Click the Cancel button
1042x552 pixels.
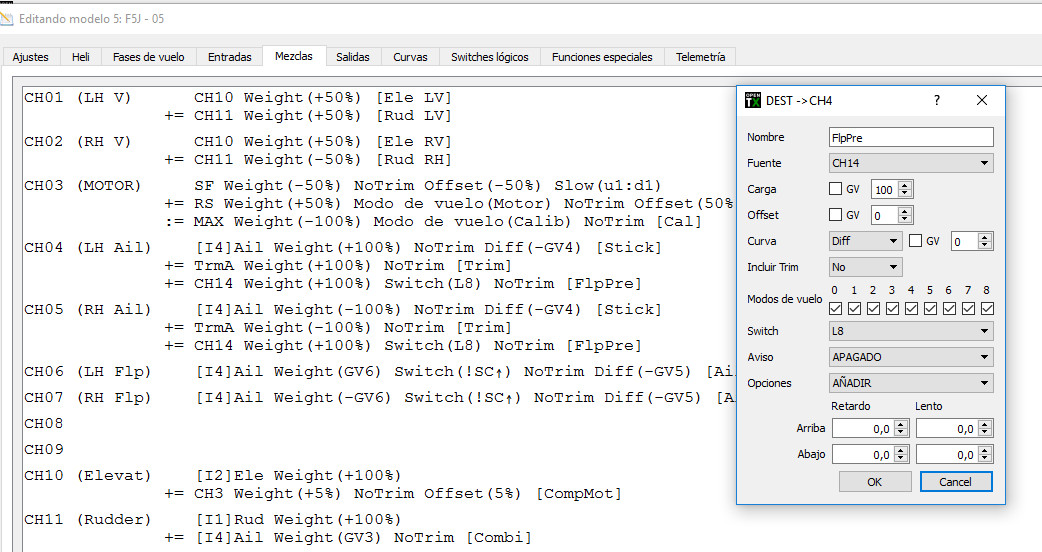[x=956, y=482]
